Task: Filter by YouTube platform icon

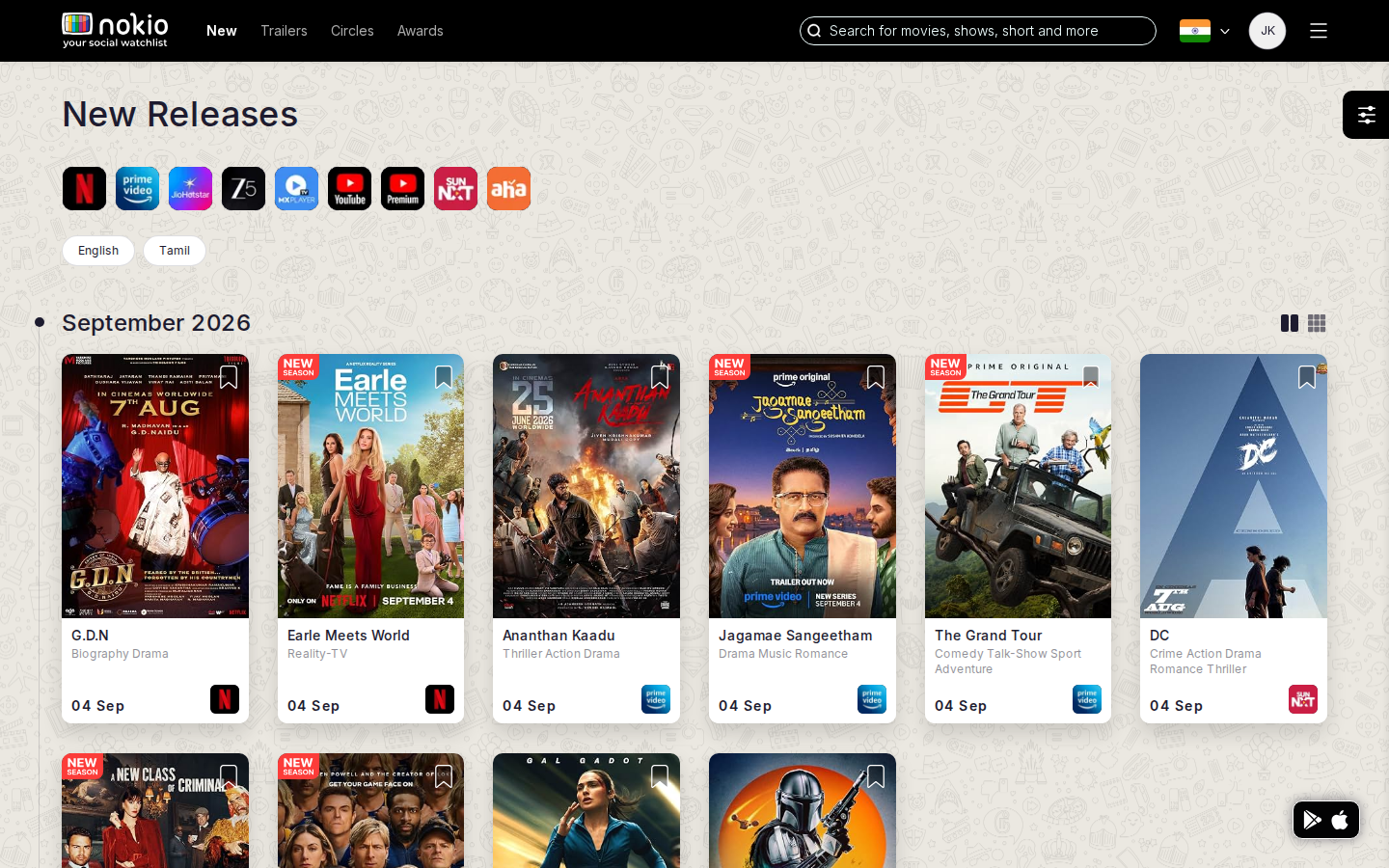Action: coord(349,188)
